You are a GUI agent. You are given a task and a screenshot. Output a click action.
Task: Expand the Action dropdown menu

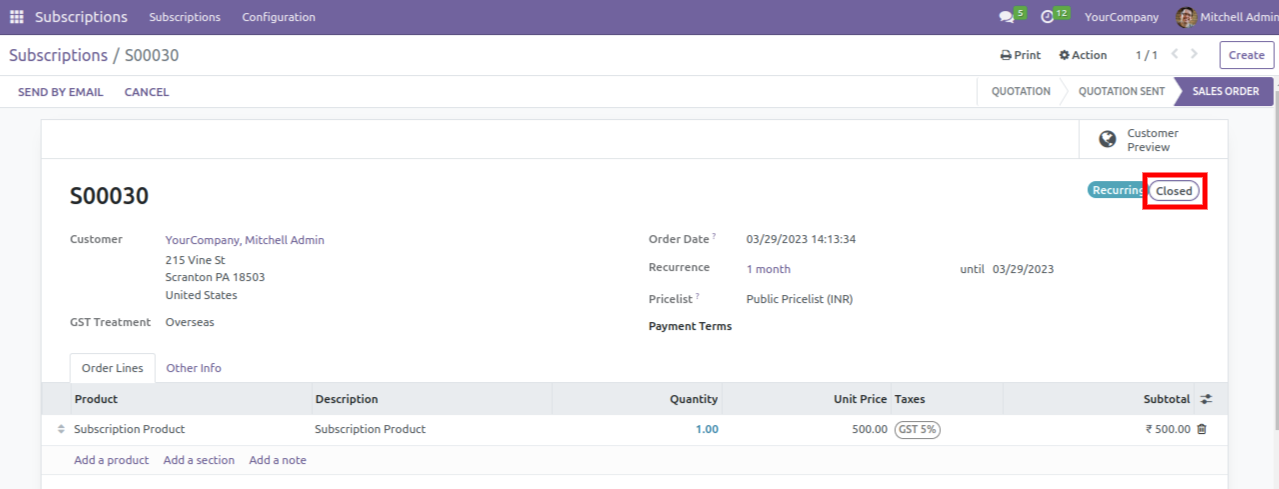(x=1083, y=55)
